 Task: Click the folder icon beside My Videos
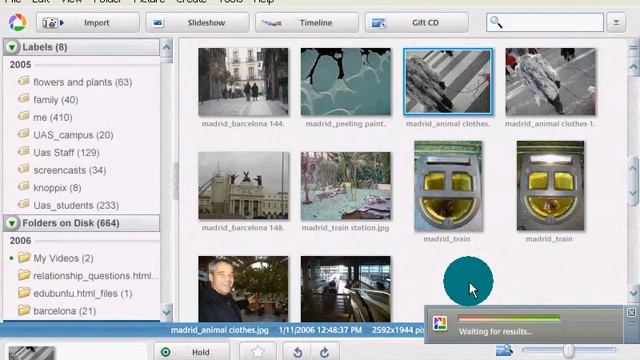click(x=24, y=257)
